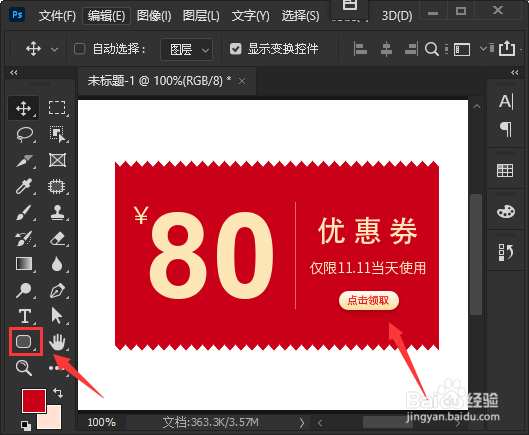Open the Color palette panel
This screenshot has height=435, width=529.
tap(506, 212)
